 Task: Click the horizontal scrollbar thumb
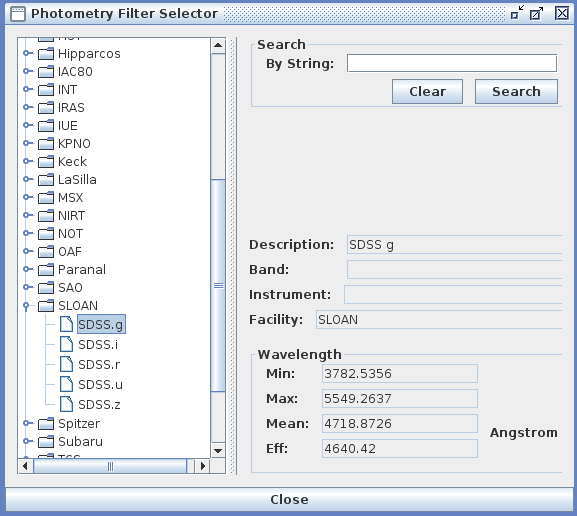tap(110, 466)
